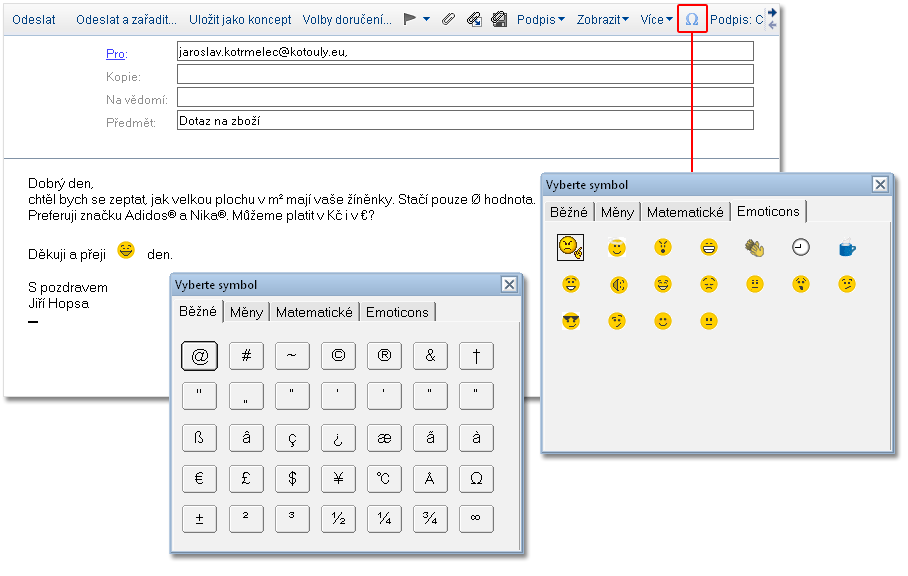Click the Omega insert symbol icon in toolbar

point(691,19)
